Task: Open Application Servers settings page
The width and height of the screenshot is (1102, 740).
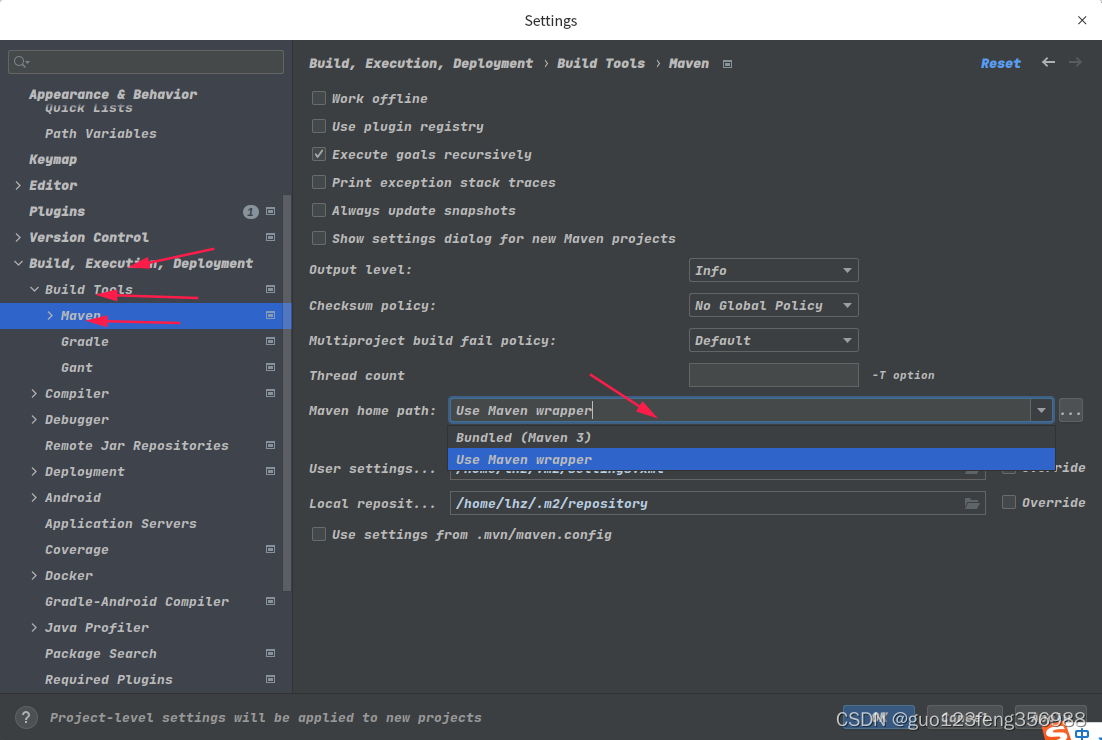Action: (x=121, y=523)
